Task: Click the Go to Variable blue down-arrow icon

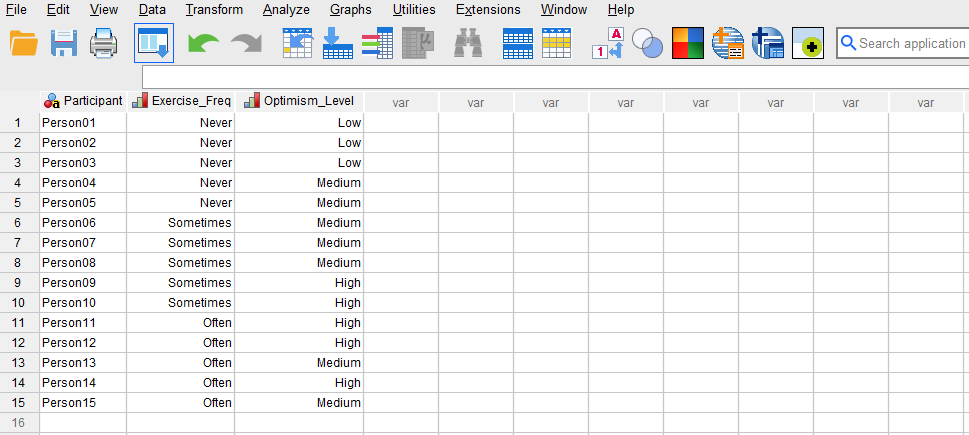Action: coord(337,43)
